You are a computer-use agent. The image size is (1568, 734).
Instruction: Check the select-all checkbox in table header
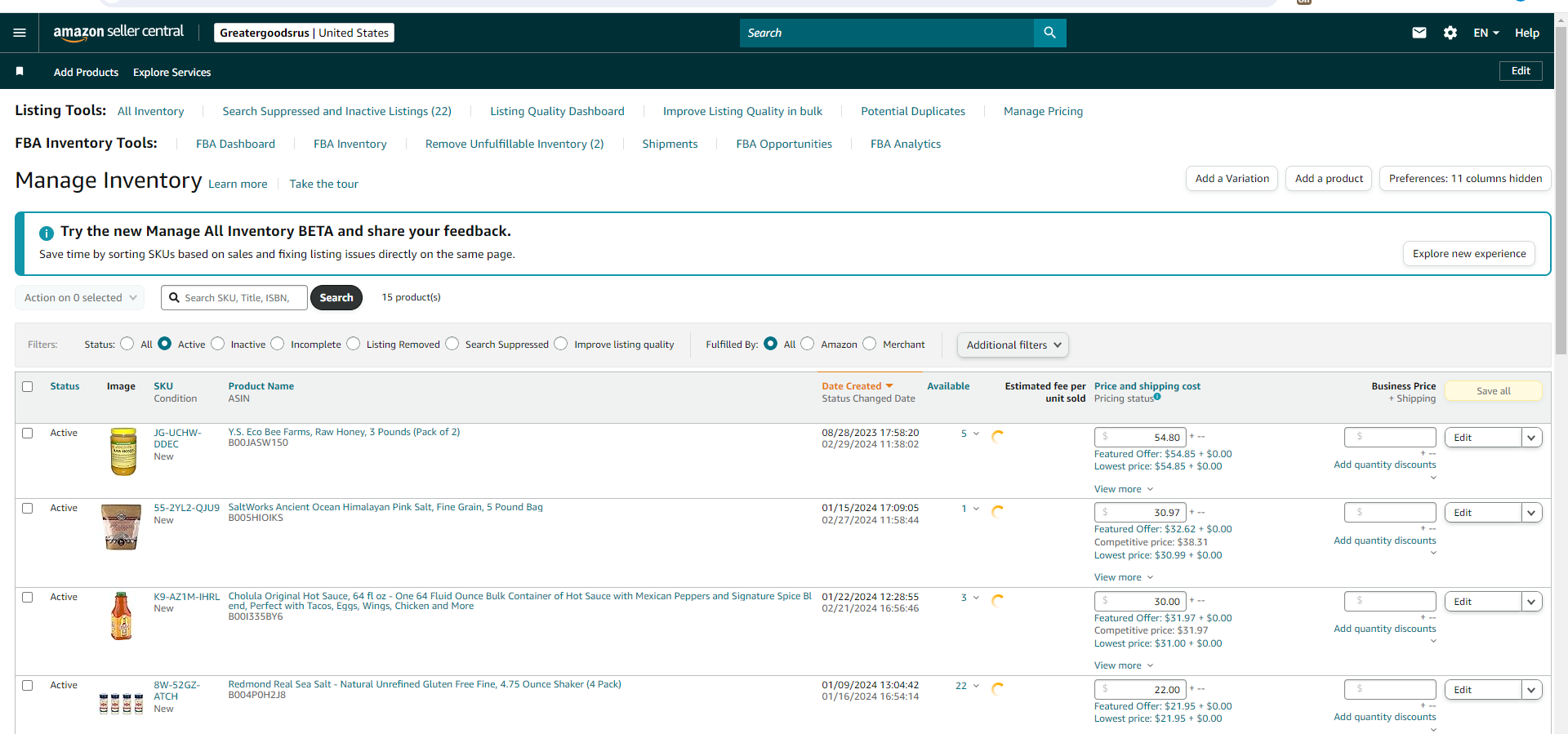coord(28,386)
